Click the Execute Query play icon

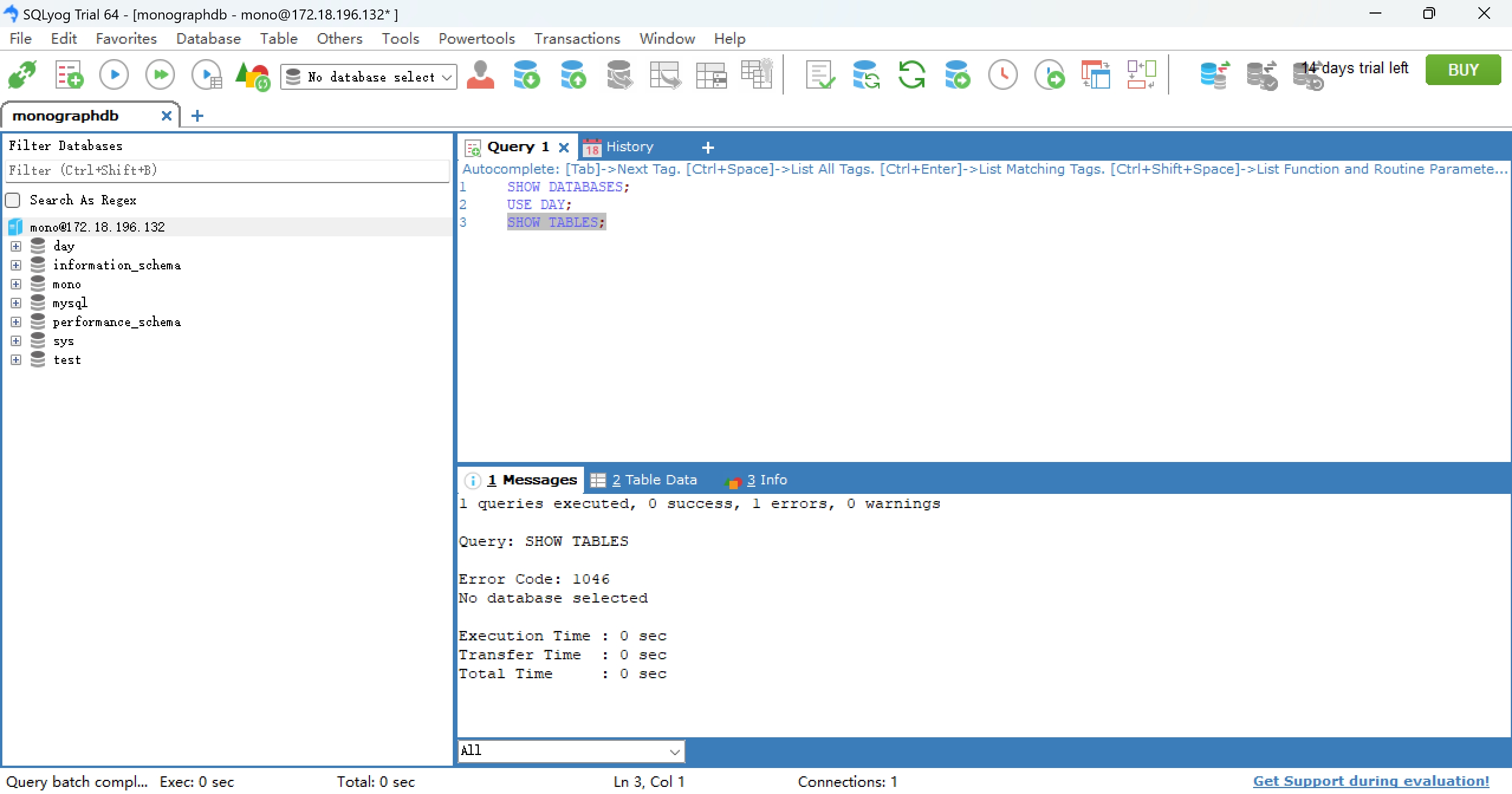114,75
